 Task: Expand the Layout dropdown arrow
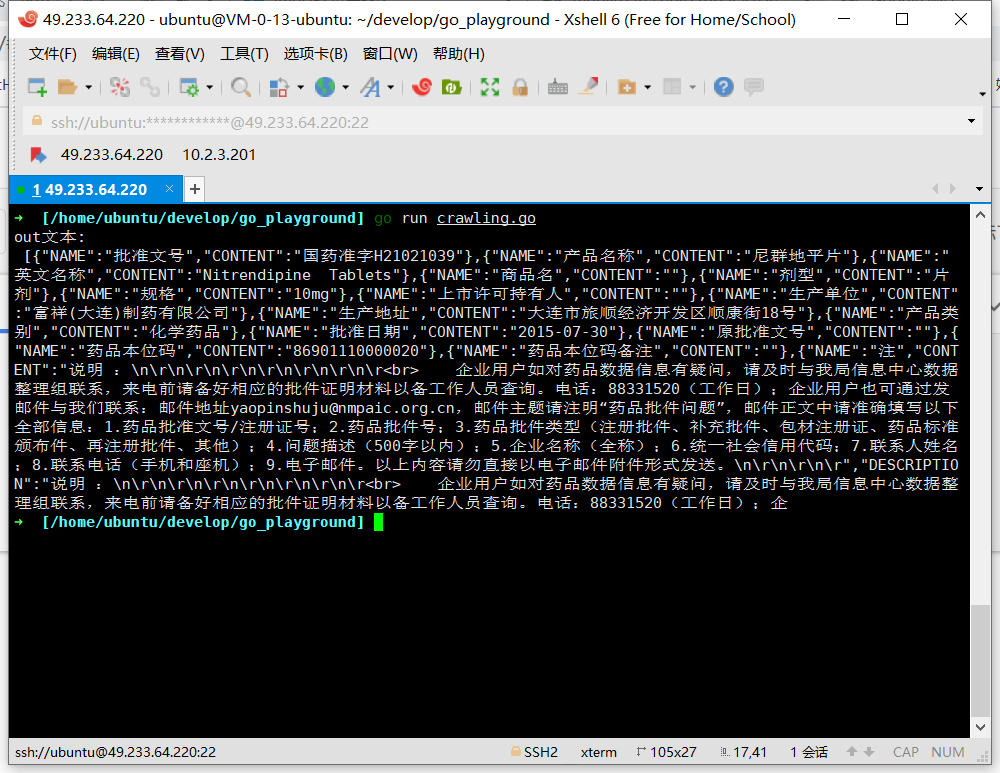pyautogui.click(x=693, y=87)
